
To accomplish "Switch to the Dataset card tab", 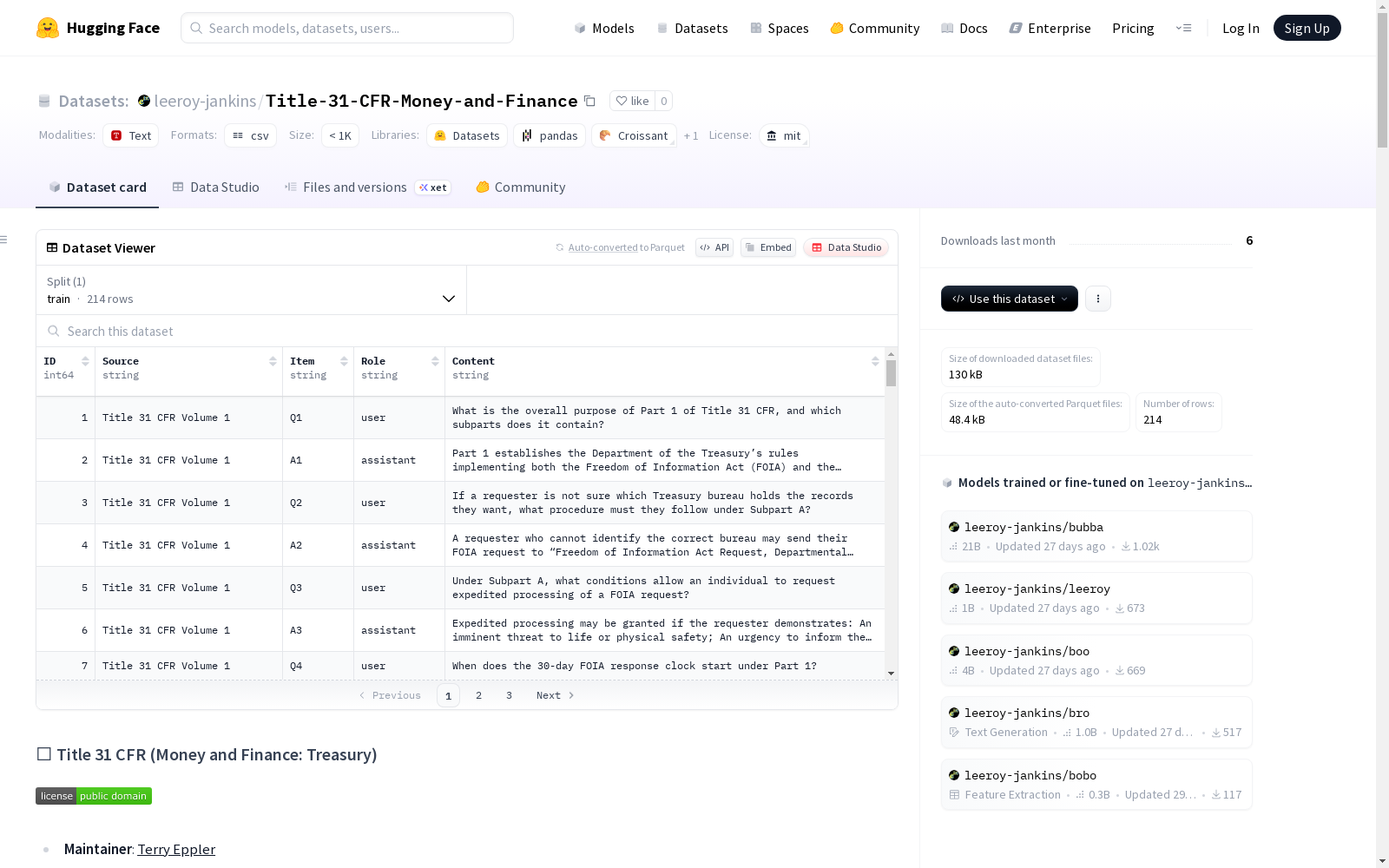I will pyautogui.click(x=97, y=187).
